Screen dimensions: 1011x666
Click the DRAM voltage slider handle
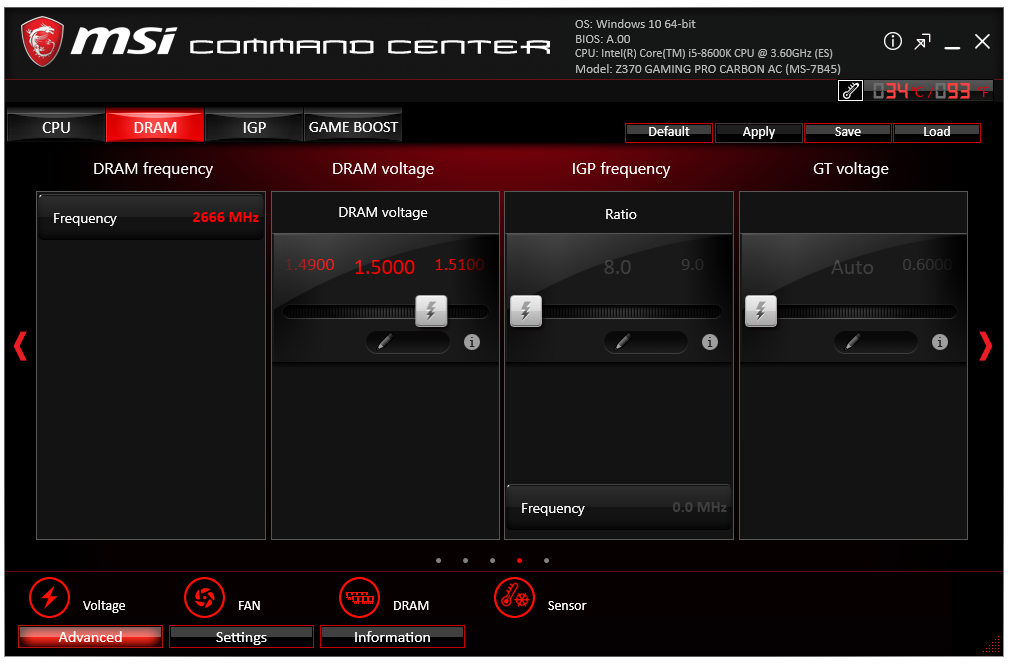pyautogui.click(x=431, y=311)
